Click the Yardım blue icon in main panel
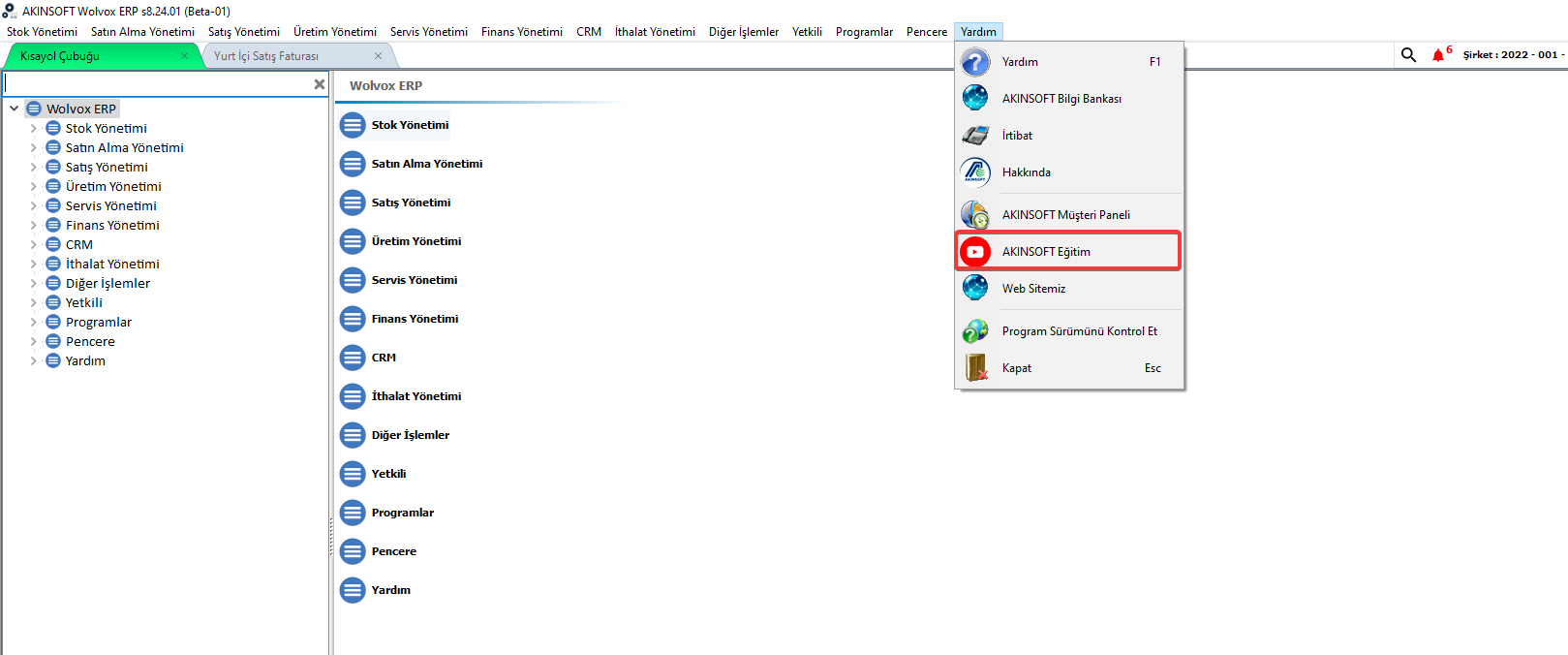 click(x=353, y=590)
